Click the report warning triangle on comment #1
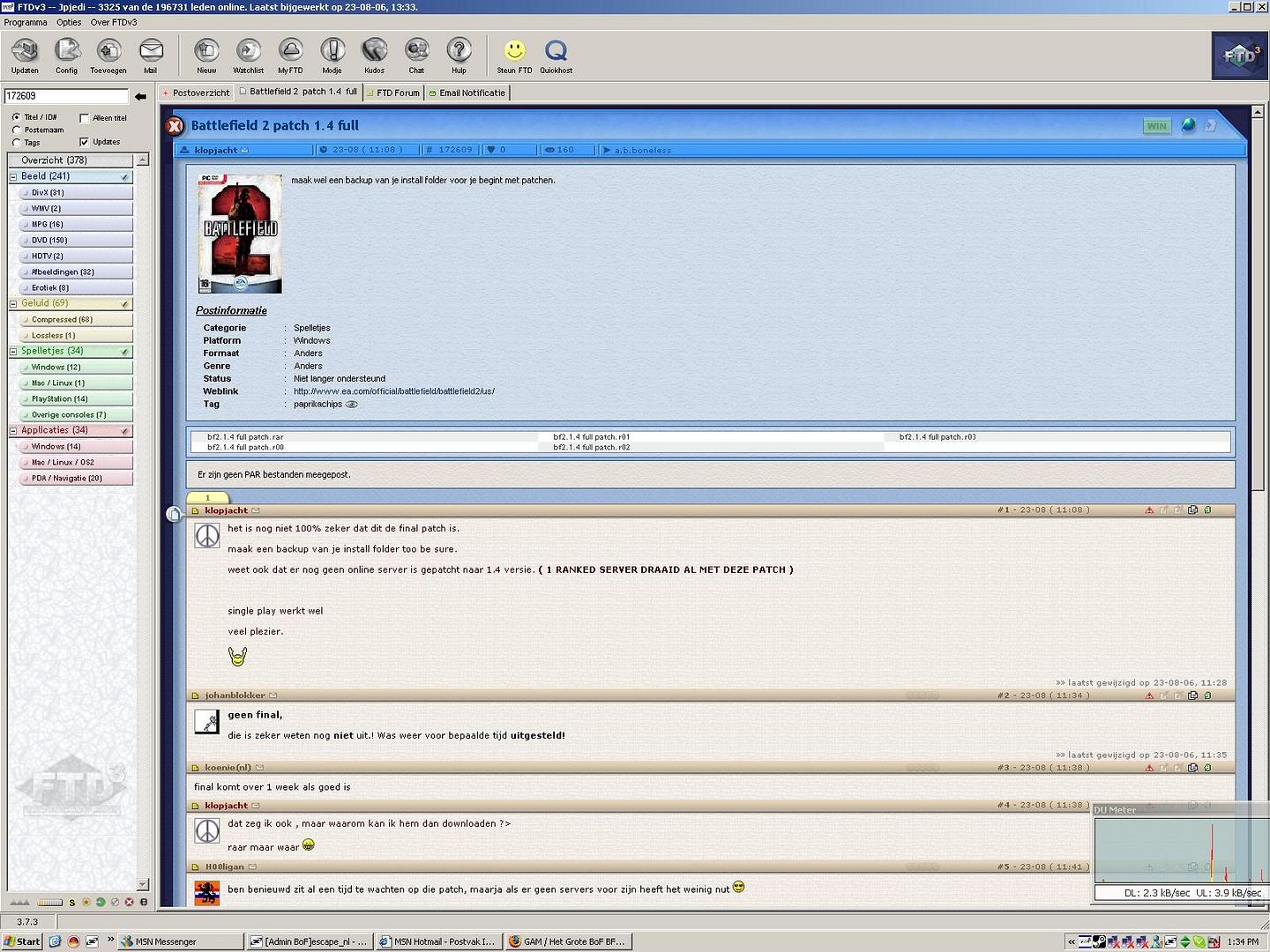 point(1149,509)
